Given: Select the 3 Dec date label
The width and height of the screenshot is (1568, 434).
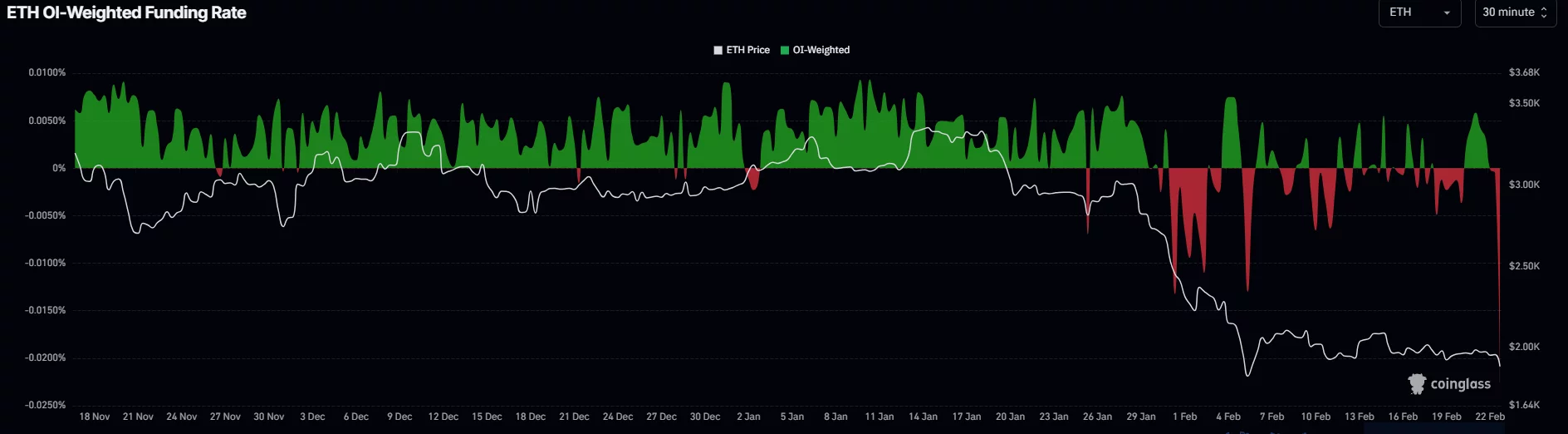Looking at the screenshot, I should (x=312, y=417).
